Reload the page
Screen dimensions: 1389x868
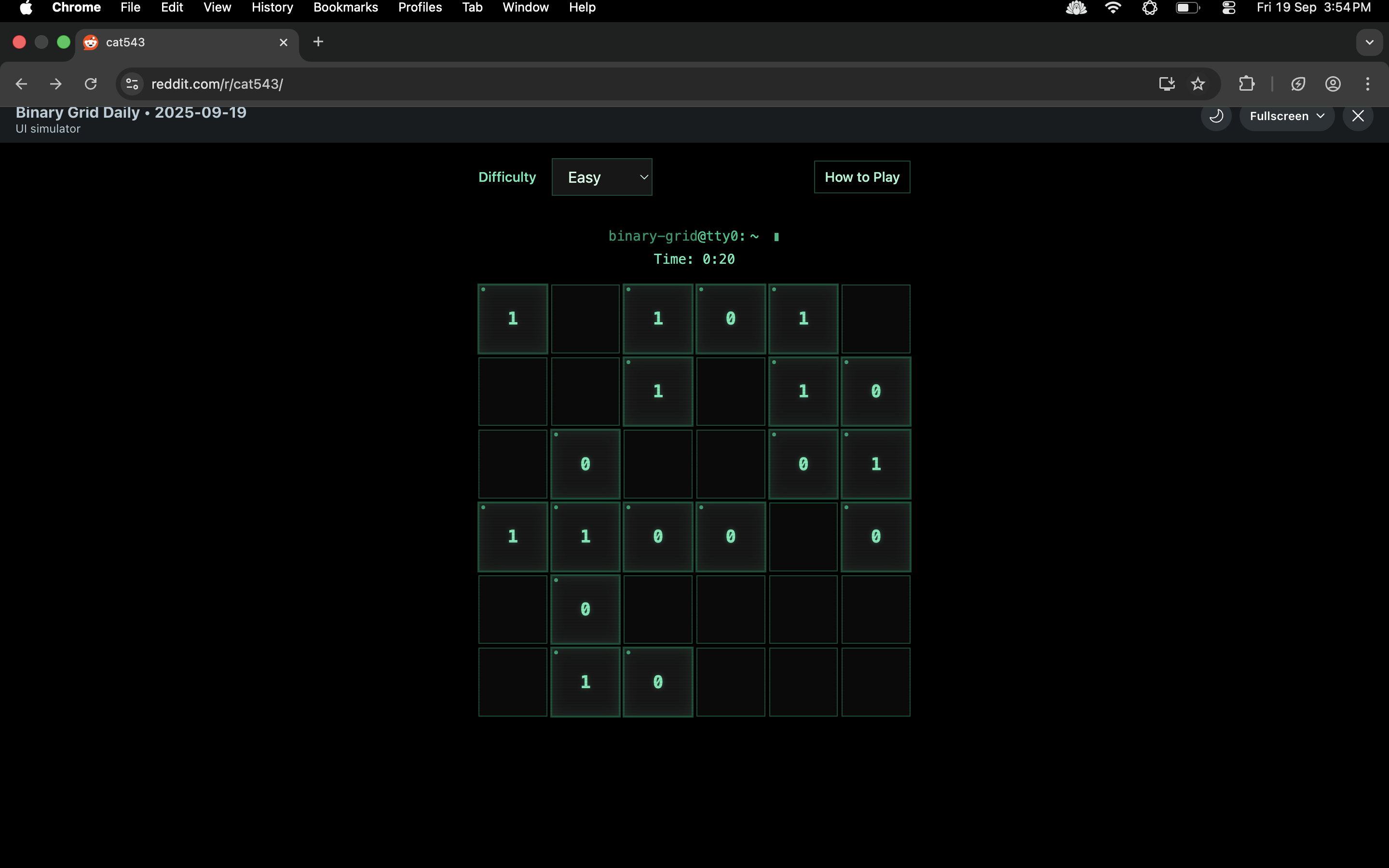click(x=91, y=84)
